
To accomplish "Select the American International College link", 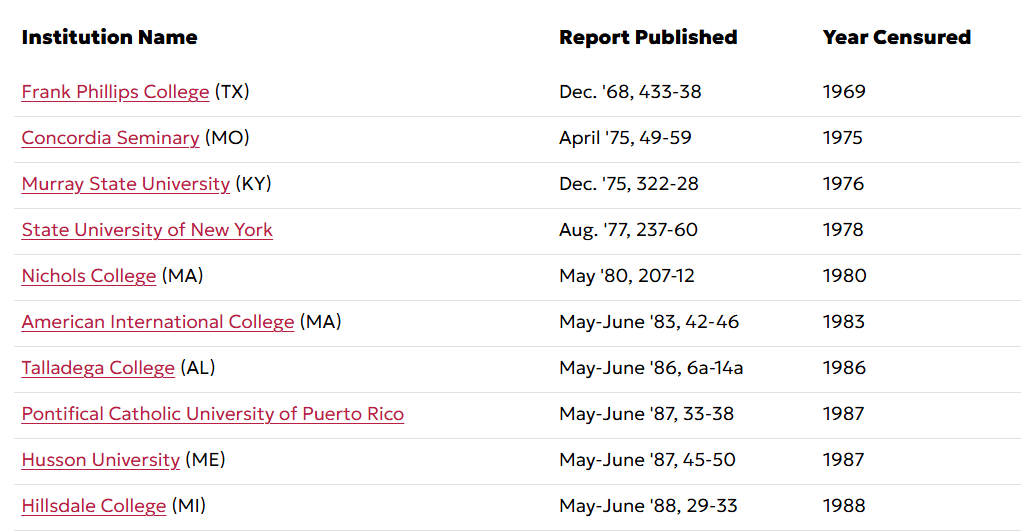I will pos(158,322).
